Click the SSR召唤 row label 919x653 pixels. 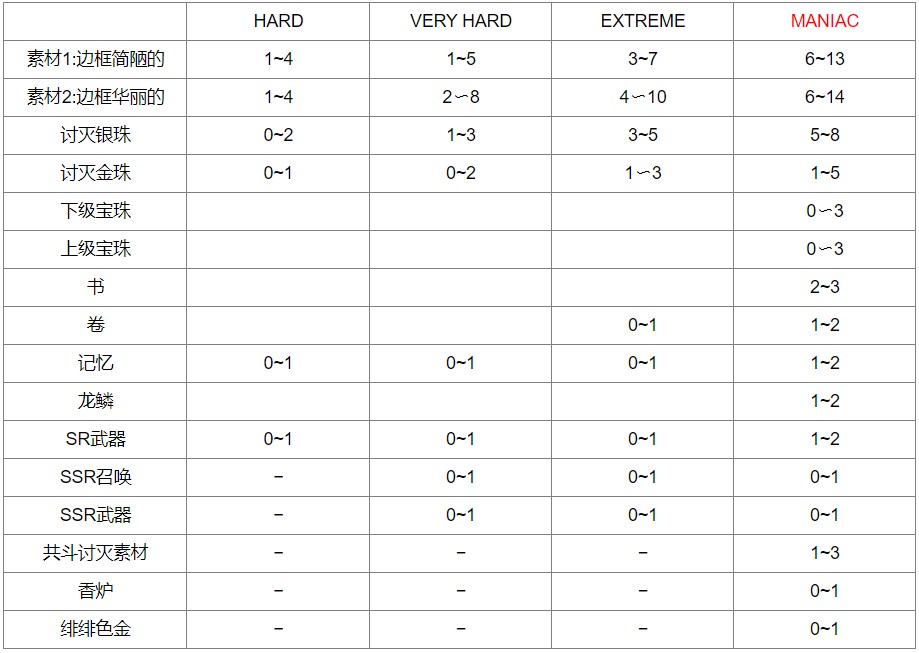[x=96, y=477]
